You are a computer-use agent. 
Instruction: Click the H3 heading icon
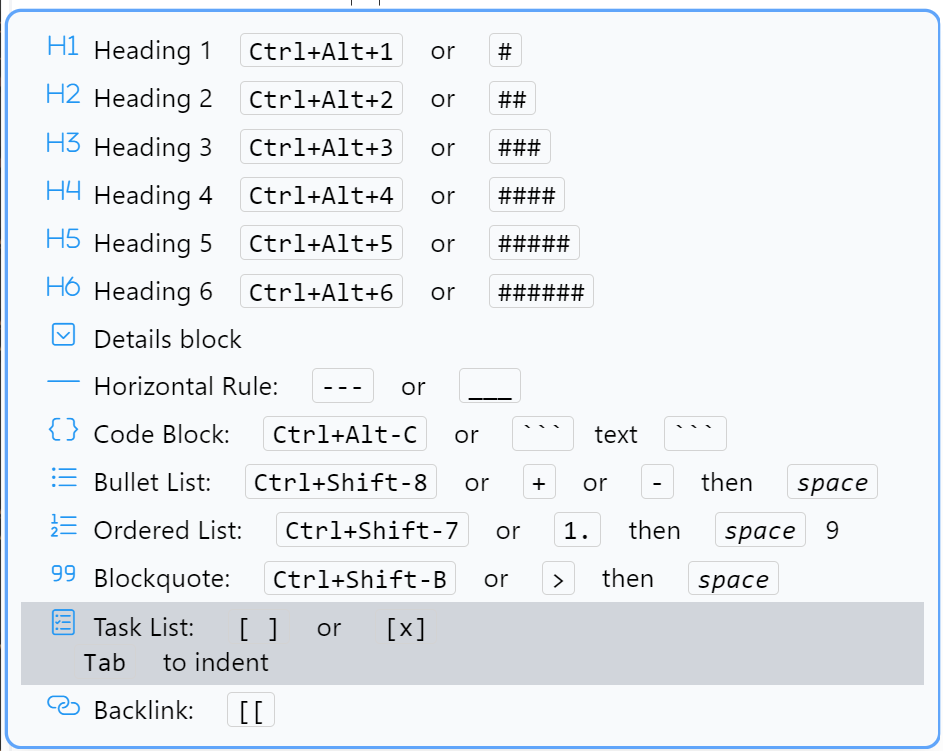point(63,143)
